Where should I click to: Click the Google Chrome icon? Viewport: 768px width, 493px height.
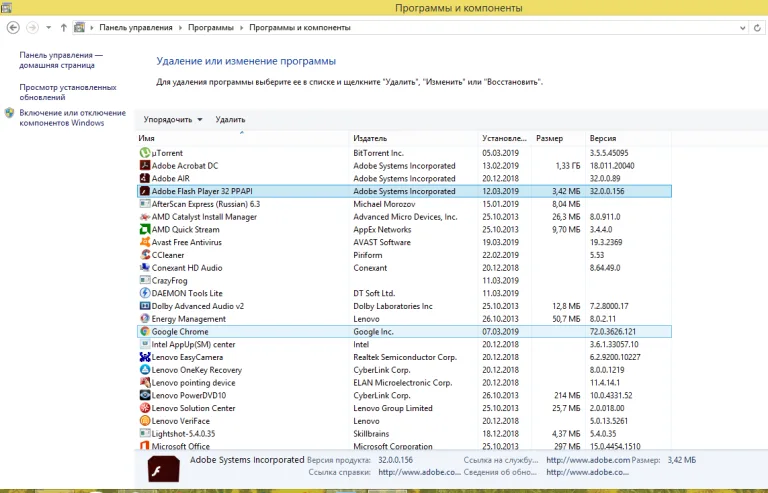[144, 331]
